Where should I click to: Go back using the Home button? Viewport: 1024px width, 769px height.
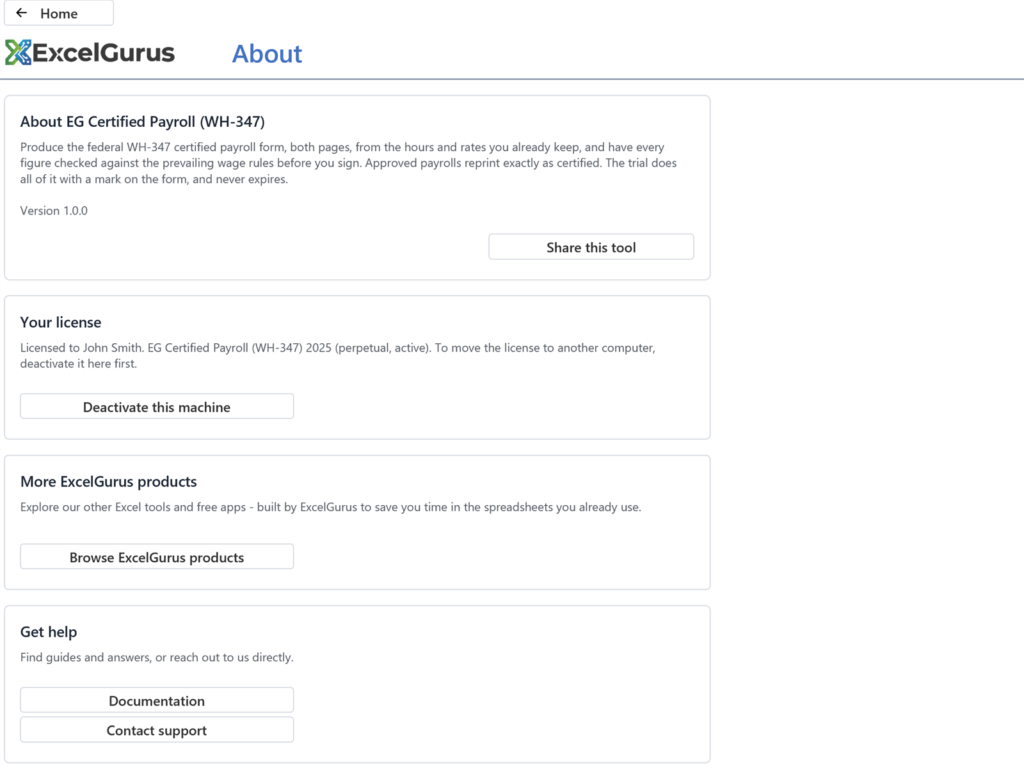click(59, 13)
